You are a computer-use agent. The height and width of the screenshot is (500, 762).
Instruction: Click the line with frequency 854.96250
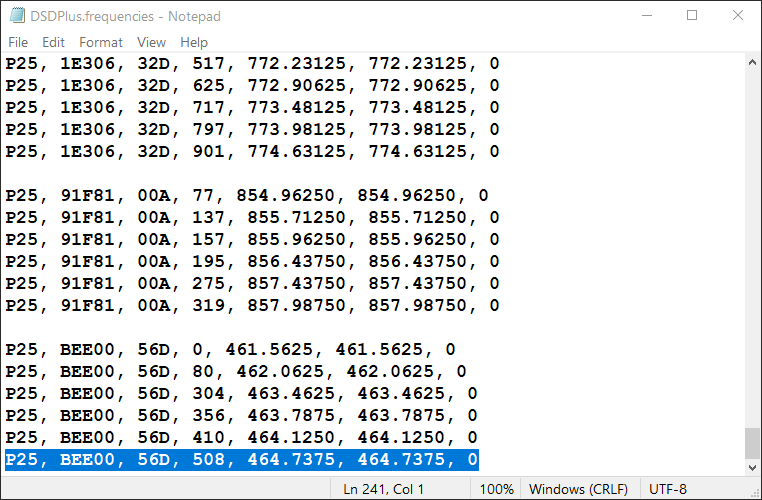click(247, 195)
